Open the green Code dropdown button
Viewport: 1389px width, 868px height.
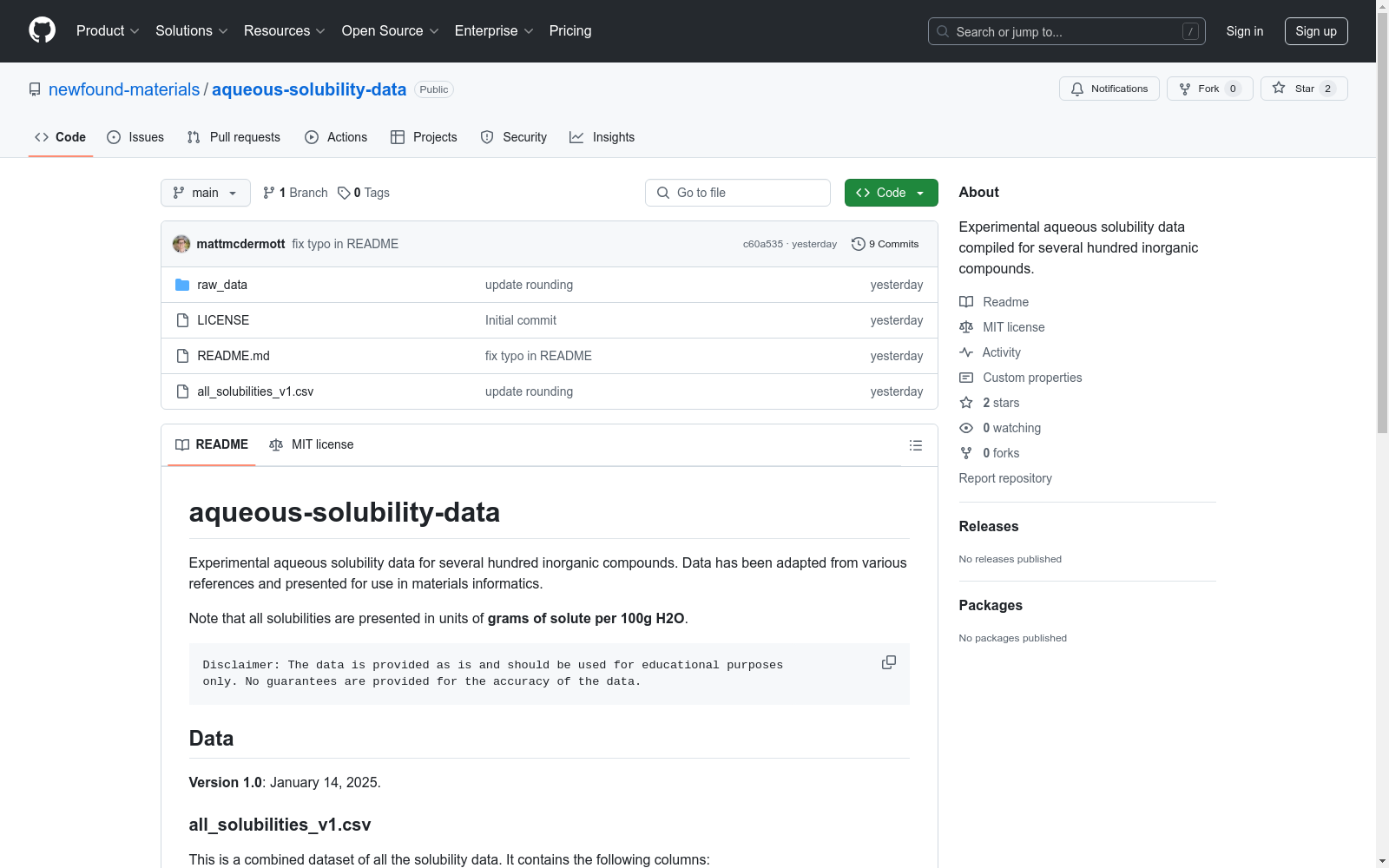click(891, 193)
